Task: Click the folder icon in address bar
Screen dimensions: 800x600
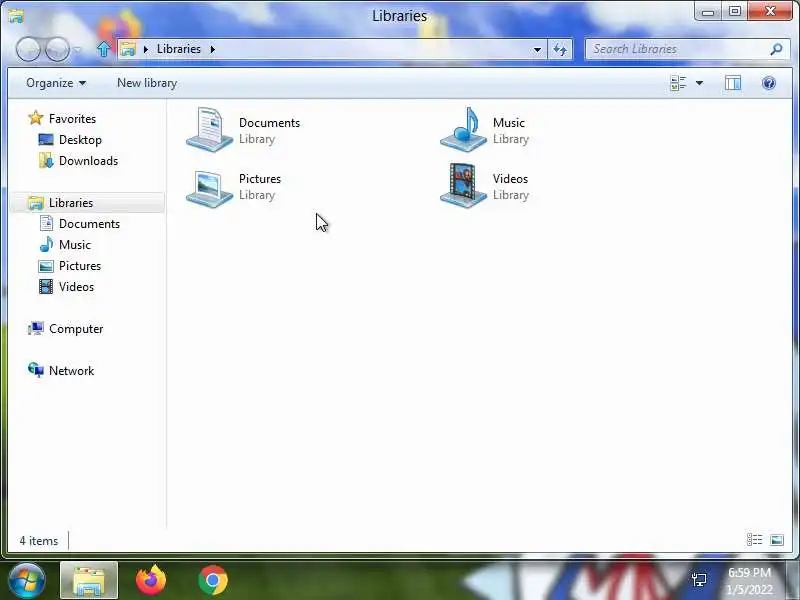Action: pyautogui.click(x=128, y=49)
